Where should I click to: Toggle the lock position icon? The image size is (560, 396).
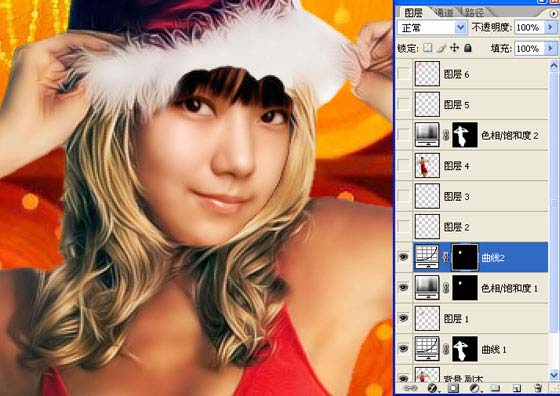click(x=454, y=48)
